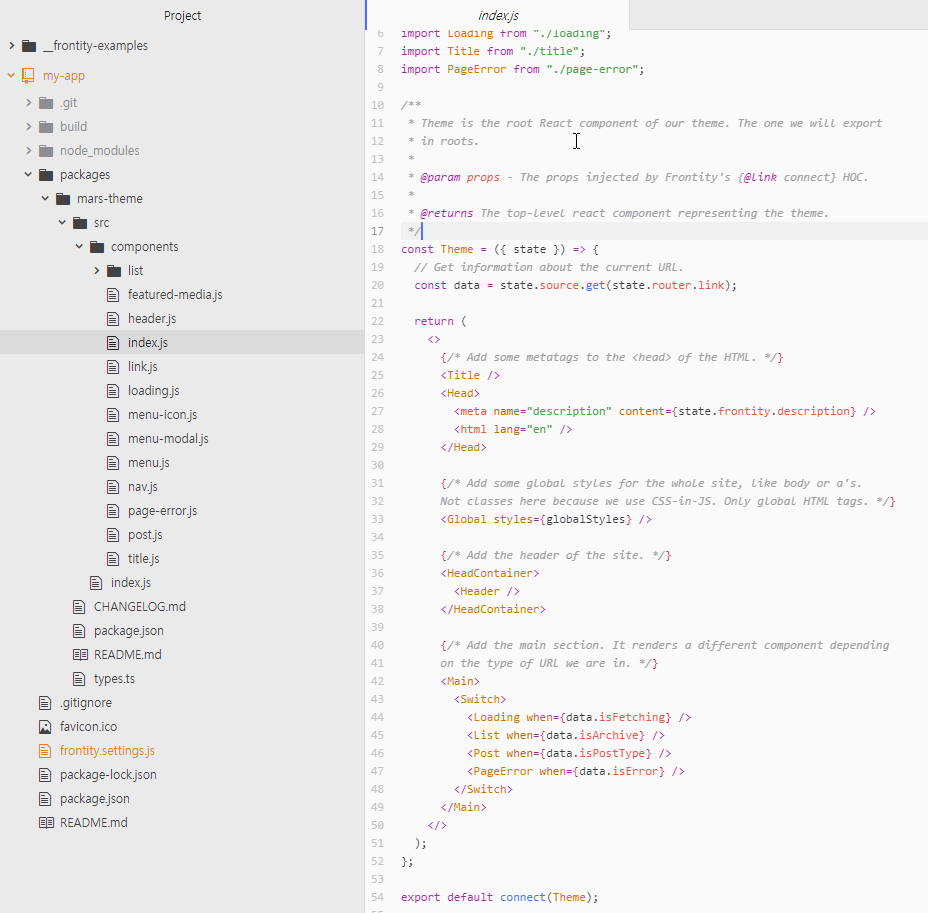Click the .gitignore file icon

click(45, 703)
